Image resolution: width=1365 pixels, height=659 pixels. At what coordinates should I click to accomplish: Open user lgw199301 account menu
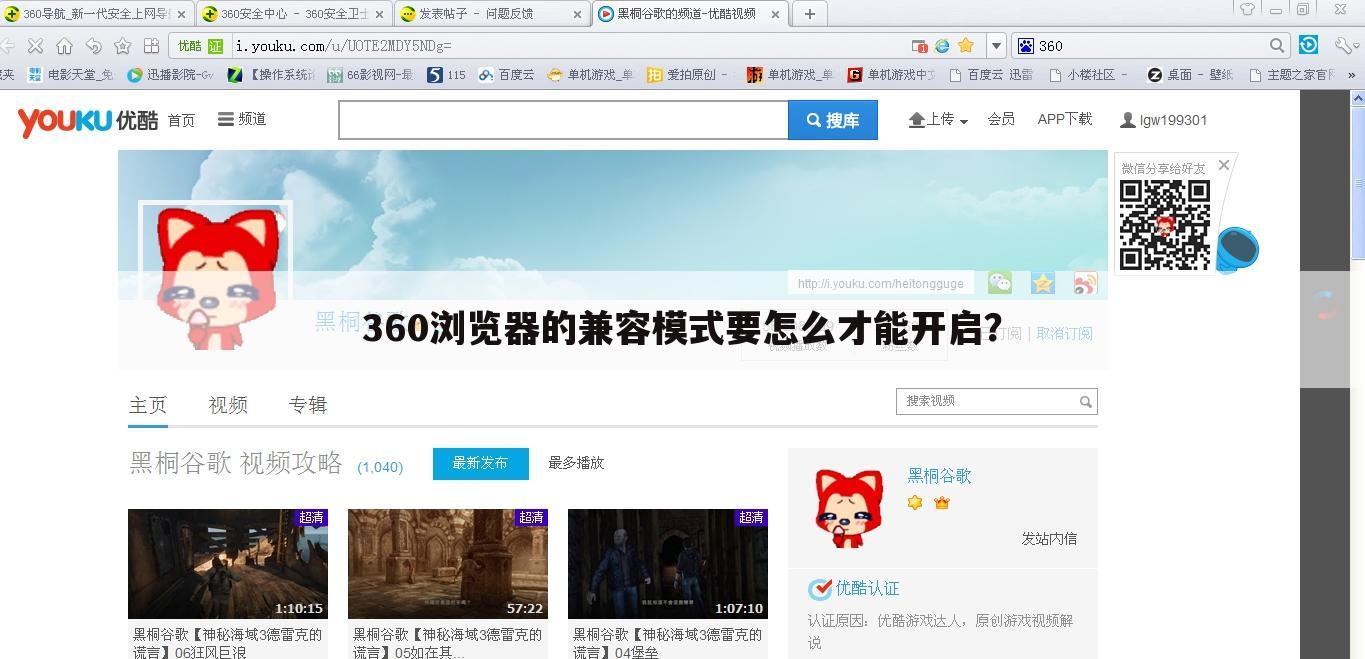click(1164, 120)
